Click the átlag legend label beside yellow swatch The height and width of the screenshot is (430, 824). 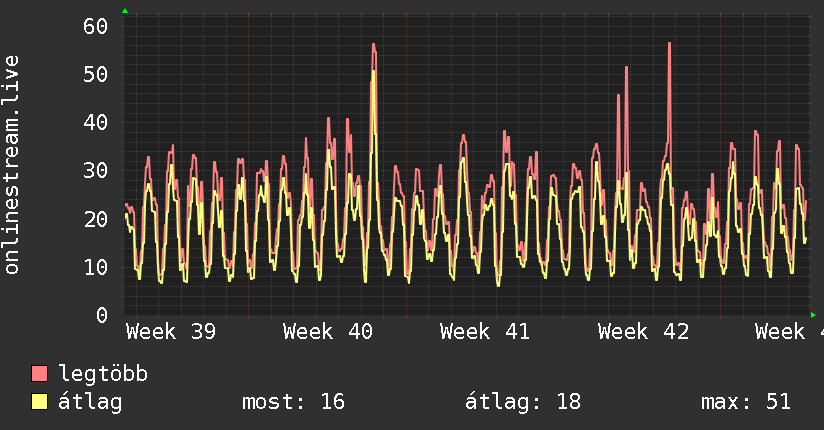[90, 402]
